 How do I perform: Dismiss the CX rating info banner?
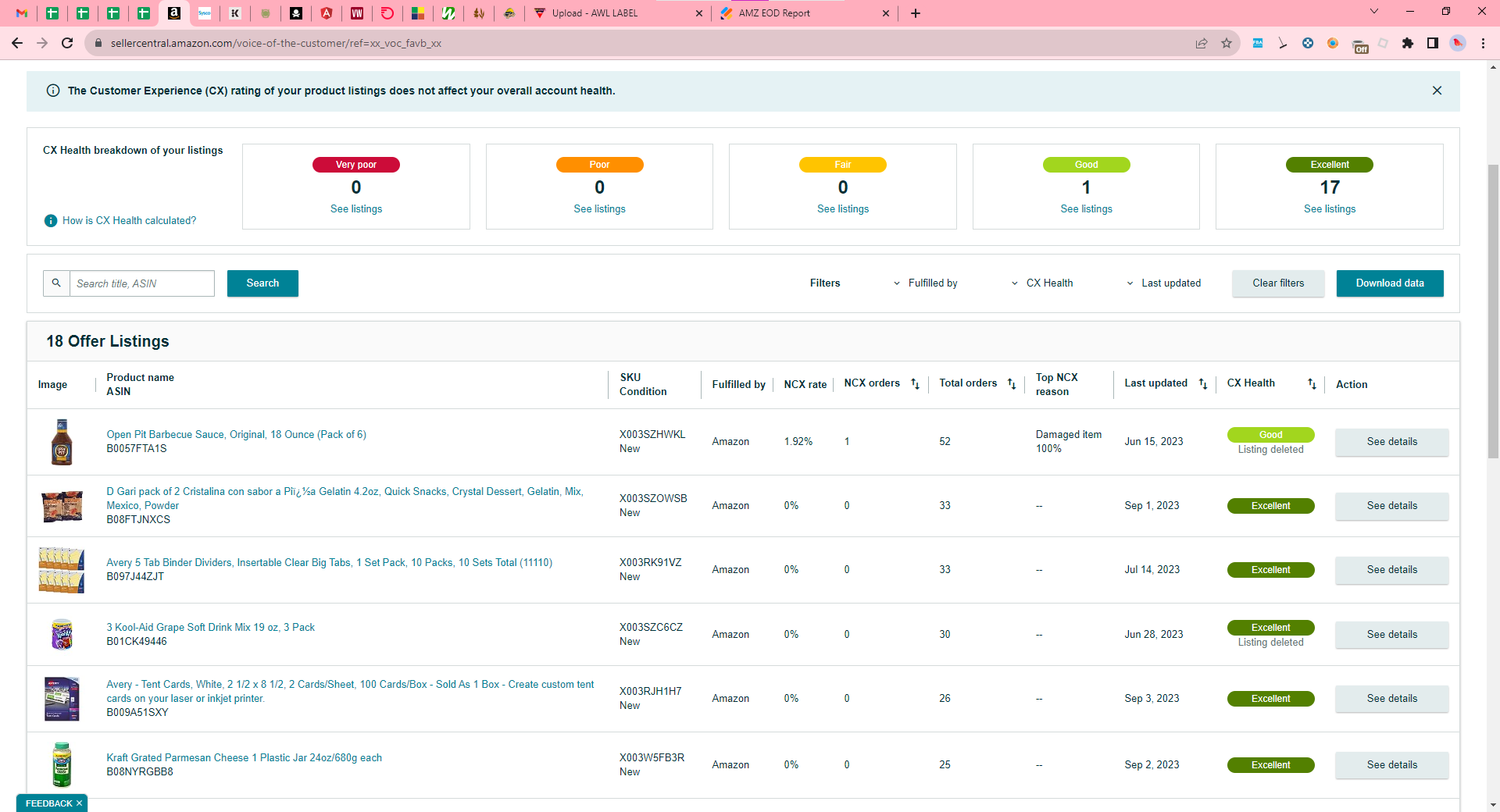pos(1437,91)
